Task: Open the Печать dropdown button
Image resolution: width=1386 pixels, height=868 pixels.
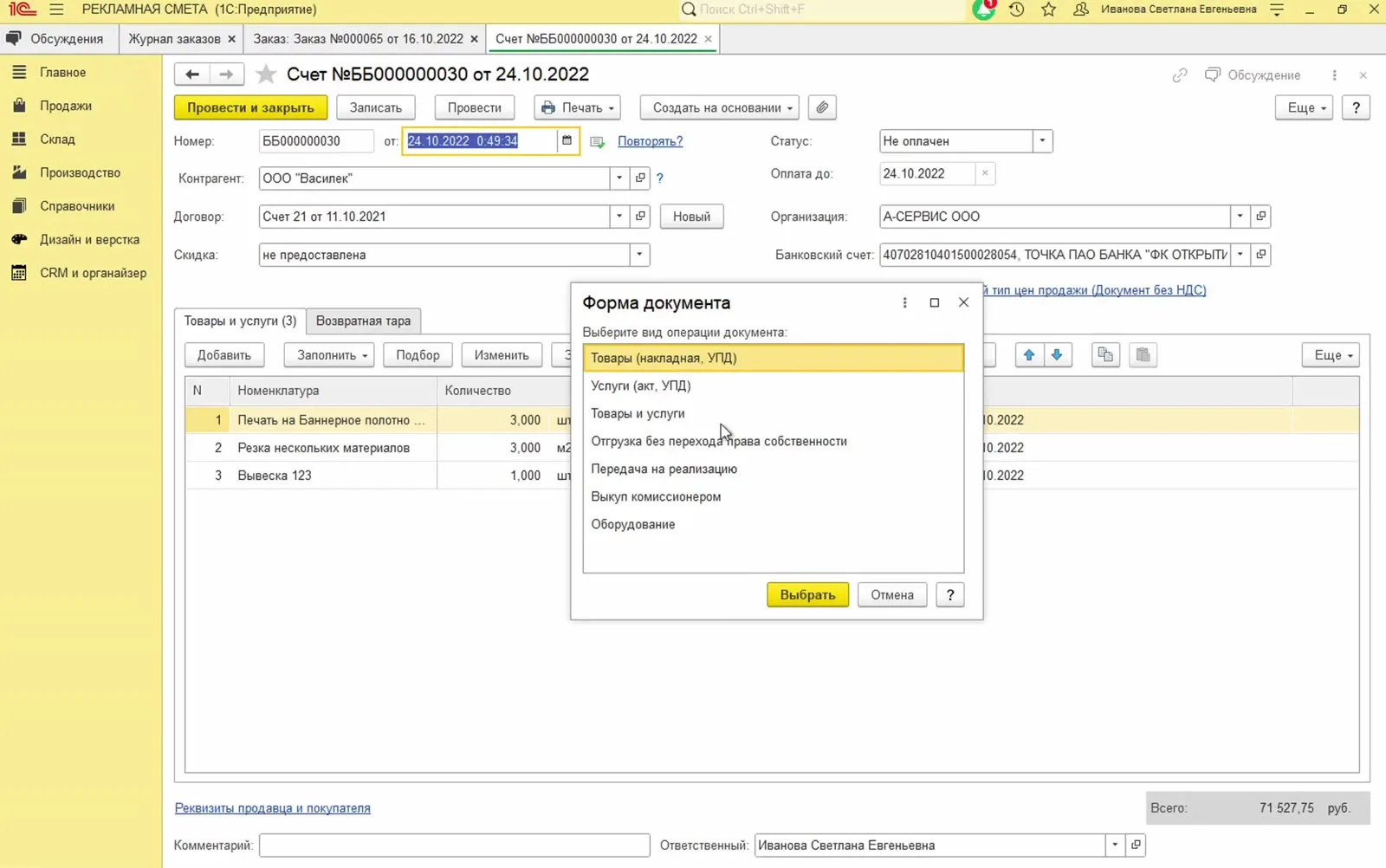Action: click(577, 107)
